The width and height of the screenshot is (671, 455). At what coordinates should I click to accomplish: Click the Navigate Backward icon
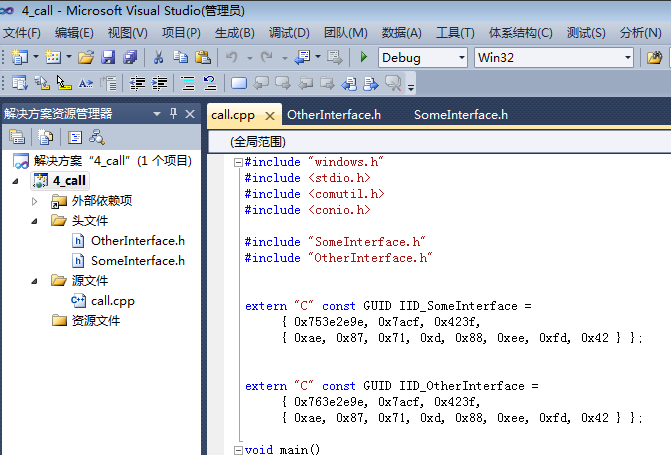tap(303, 57)
